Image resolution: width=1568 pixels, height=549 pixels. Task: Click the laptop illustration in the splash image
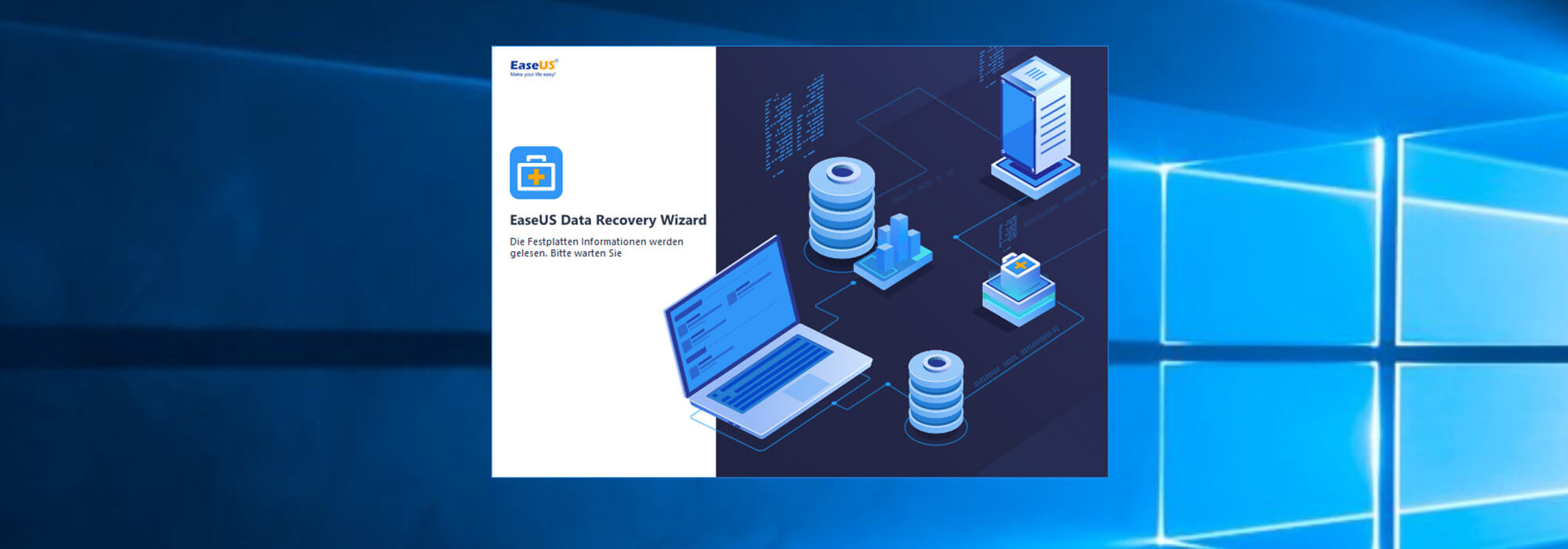click(x=767, y=337)
